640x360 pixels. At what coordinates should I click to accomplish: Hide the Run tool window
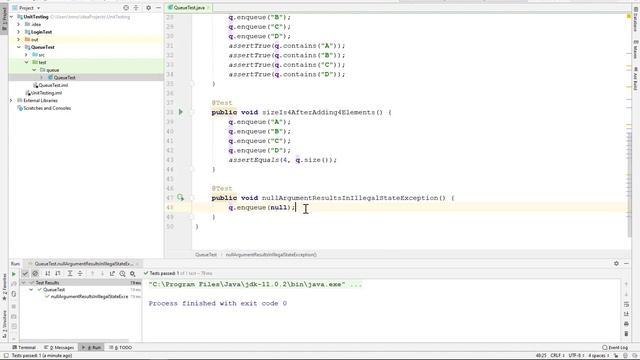(626, 264)
